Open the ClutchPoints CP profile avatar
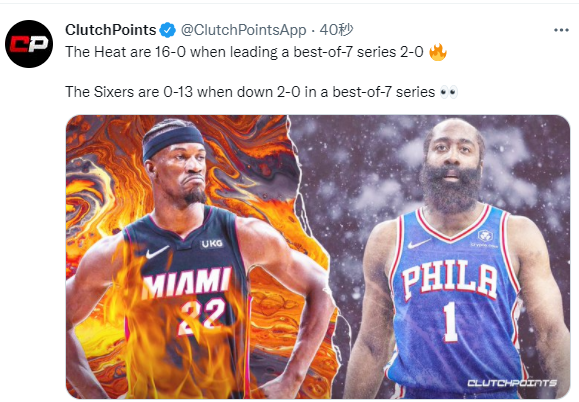The image size is (579, 402). click(29, 44)
